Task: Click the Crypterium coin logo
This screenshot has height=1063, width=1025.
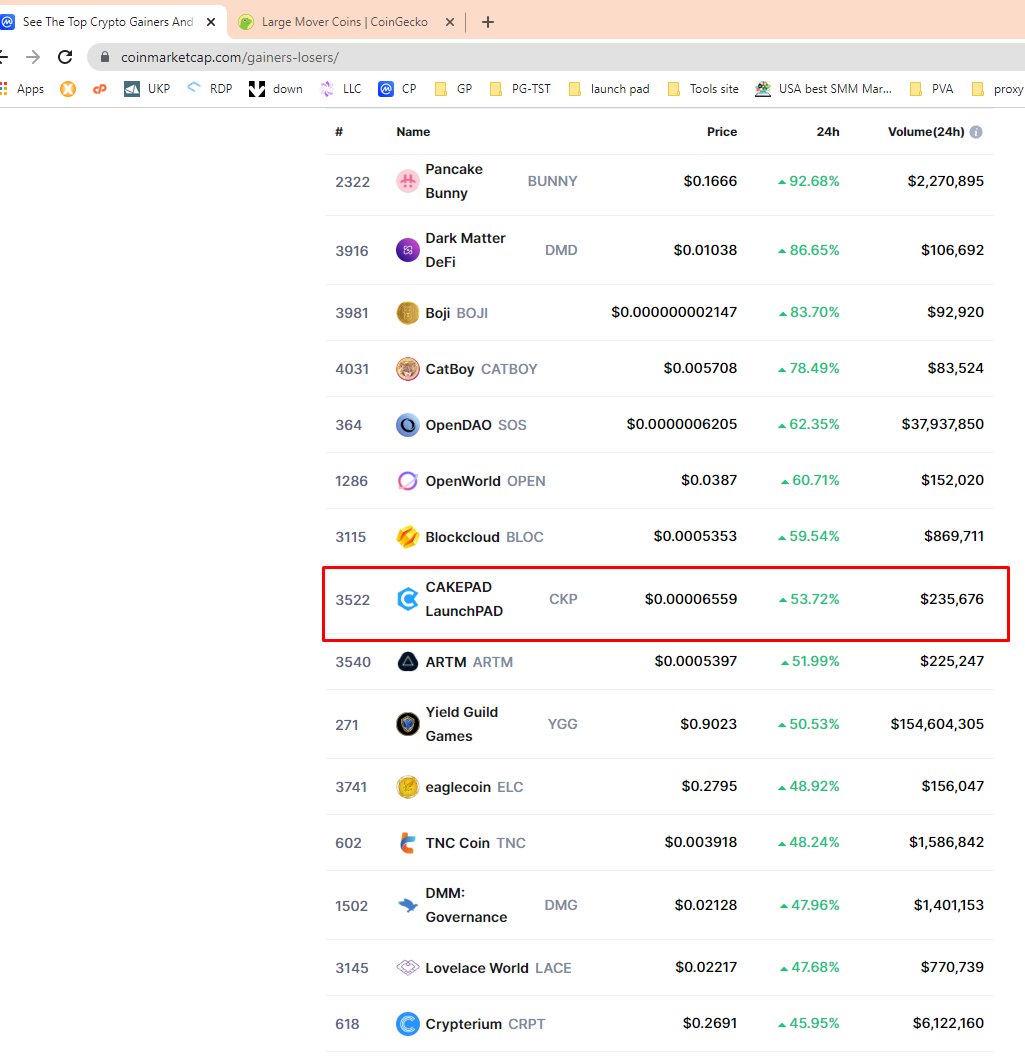Action: (407, 1024)
